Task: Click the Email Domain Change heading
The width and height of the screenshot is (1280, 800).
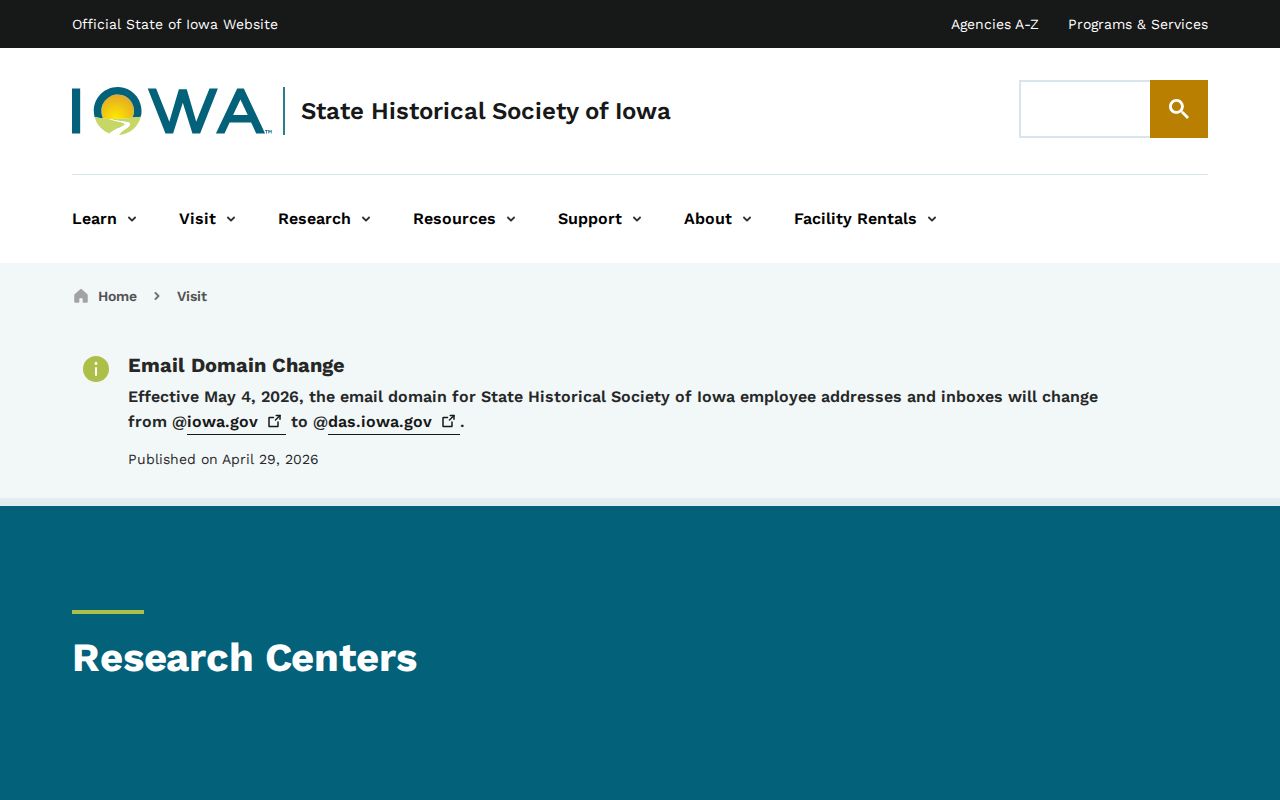Action: click(x=236, y=365)
